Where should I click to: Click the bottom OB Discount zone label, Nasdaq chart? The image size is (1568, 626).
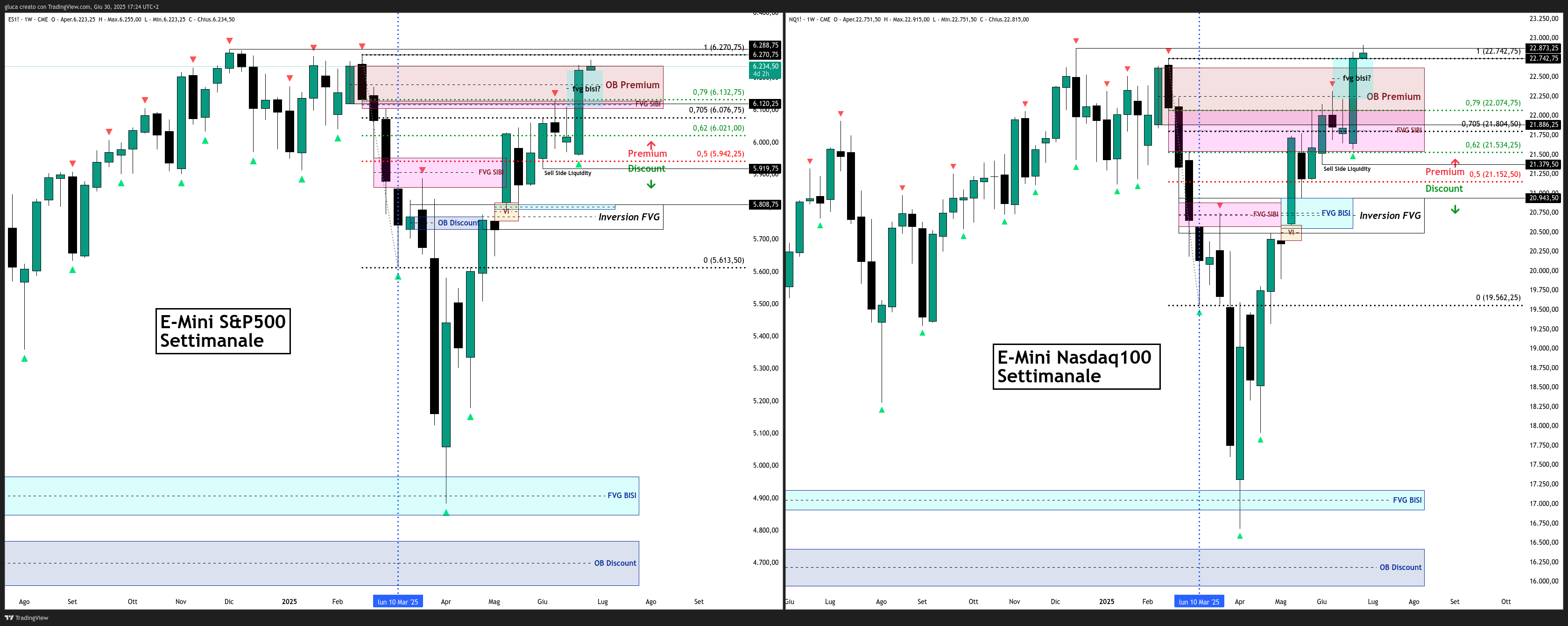pos(1400,568)
